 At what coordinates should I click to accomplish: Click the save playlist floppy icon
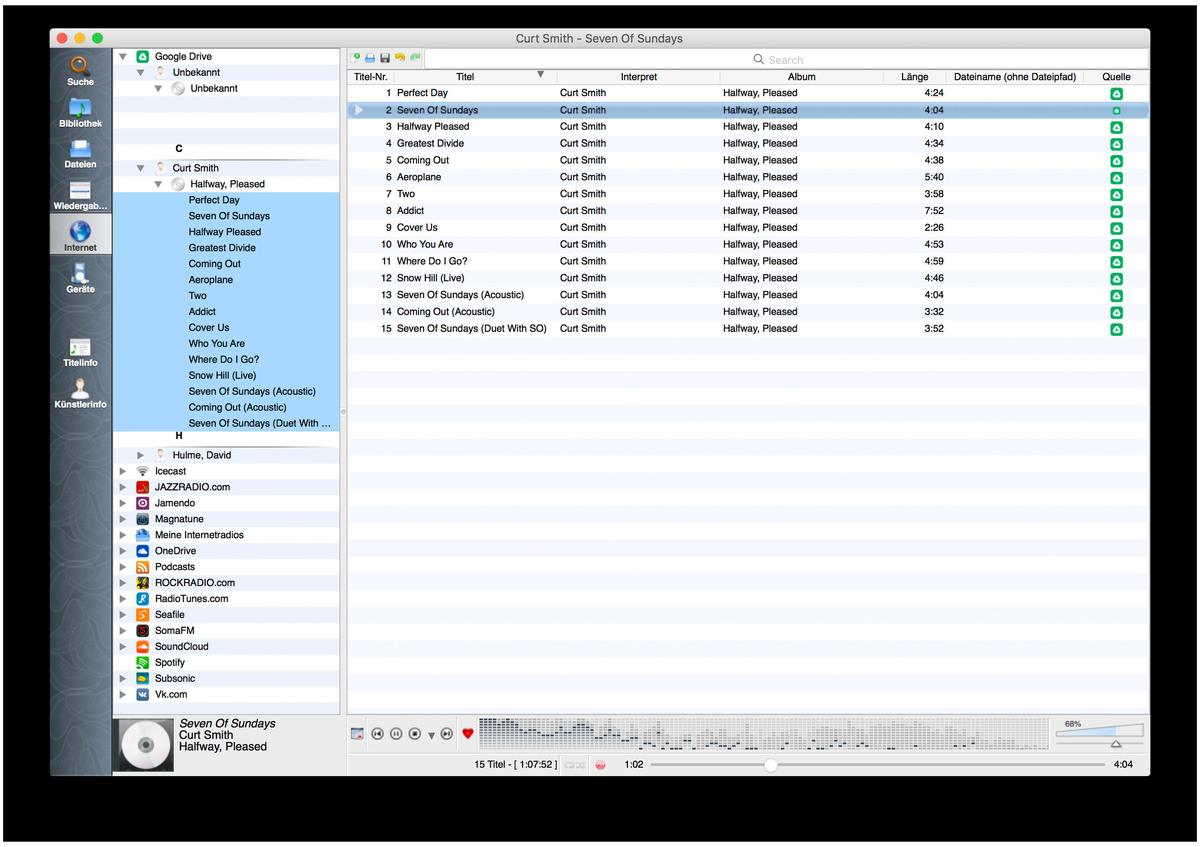point(385,59)
